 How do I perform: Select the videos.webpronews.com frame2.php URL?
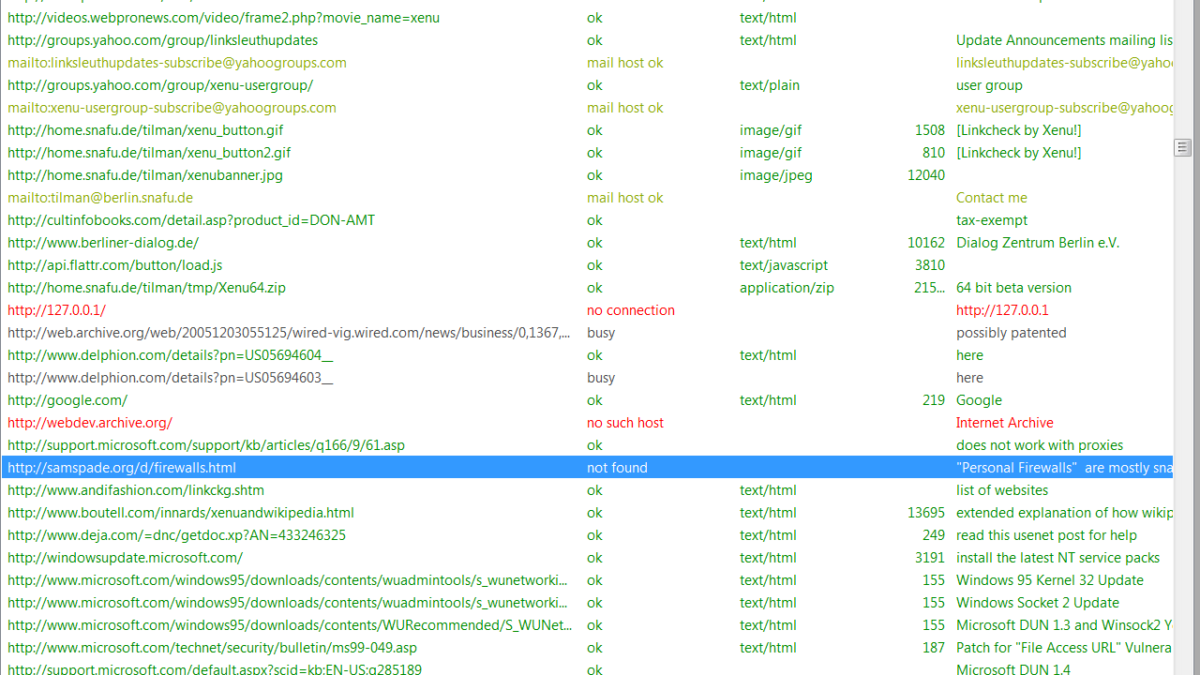[x=223, y=18]
